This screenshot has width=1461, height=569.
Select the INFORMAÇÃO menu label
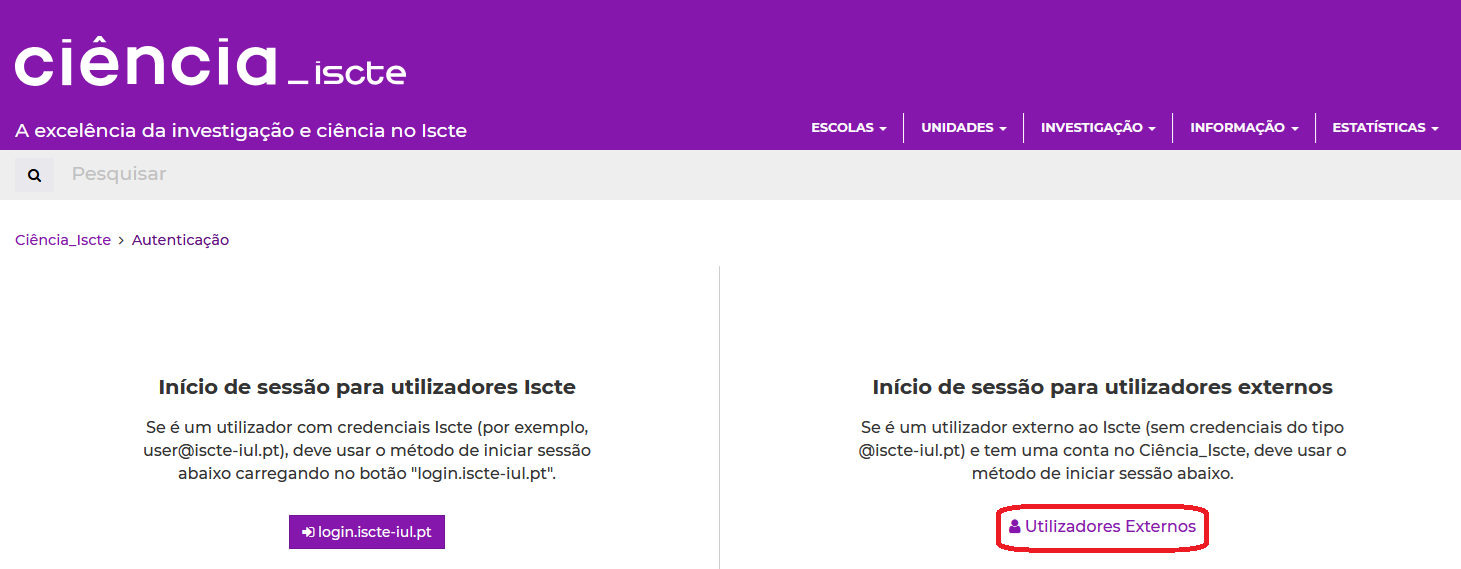coord(1237,128)
